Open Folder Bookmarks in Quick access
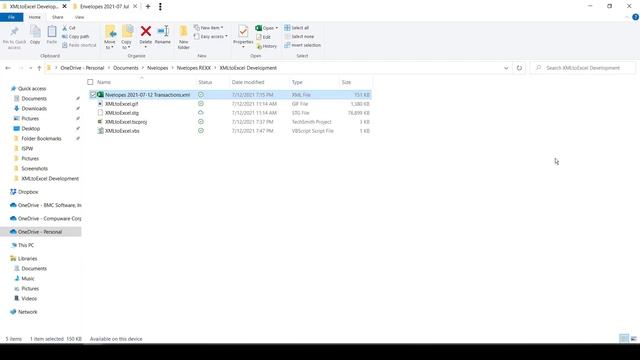The image size is (640, 360). coord(41,139)
